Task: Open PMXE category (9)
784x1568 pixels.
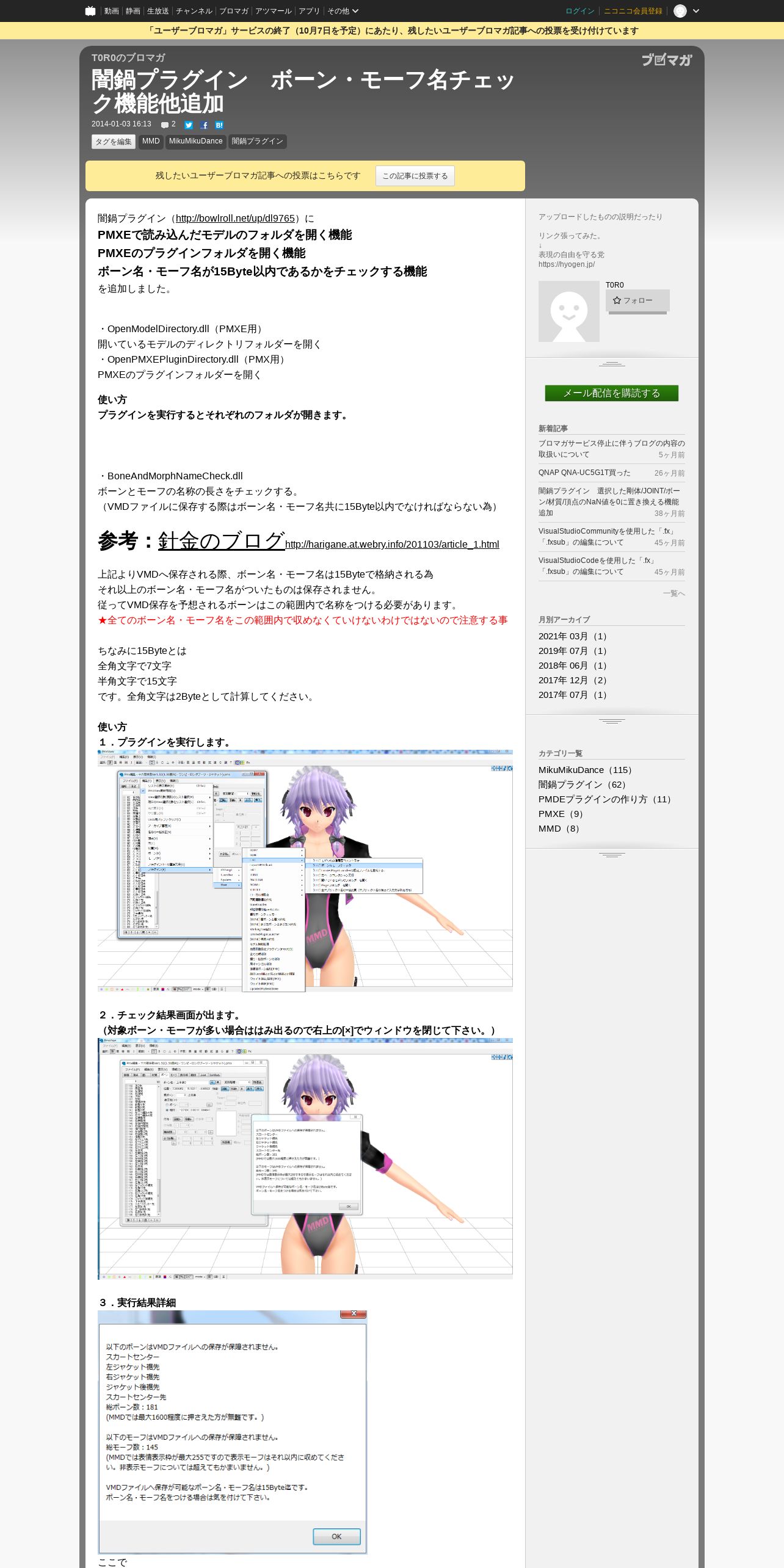Action: (562, 814)
